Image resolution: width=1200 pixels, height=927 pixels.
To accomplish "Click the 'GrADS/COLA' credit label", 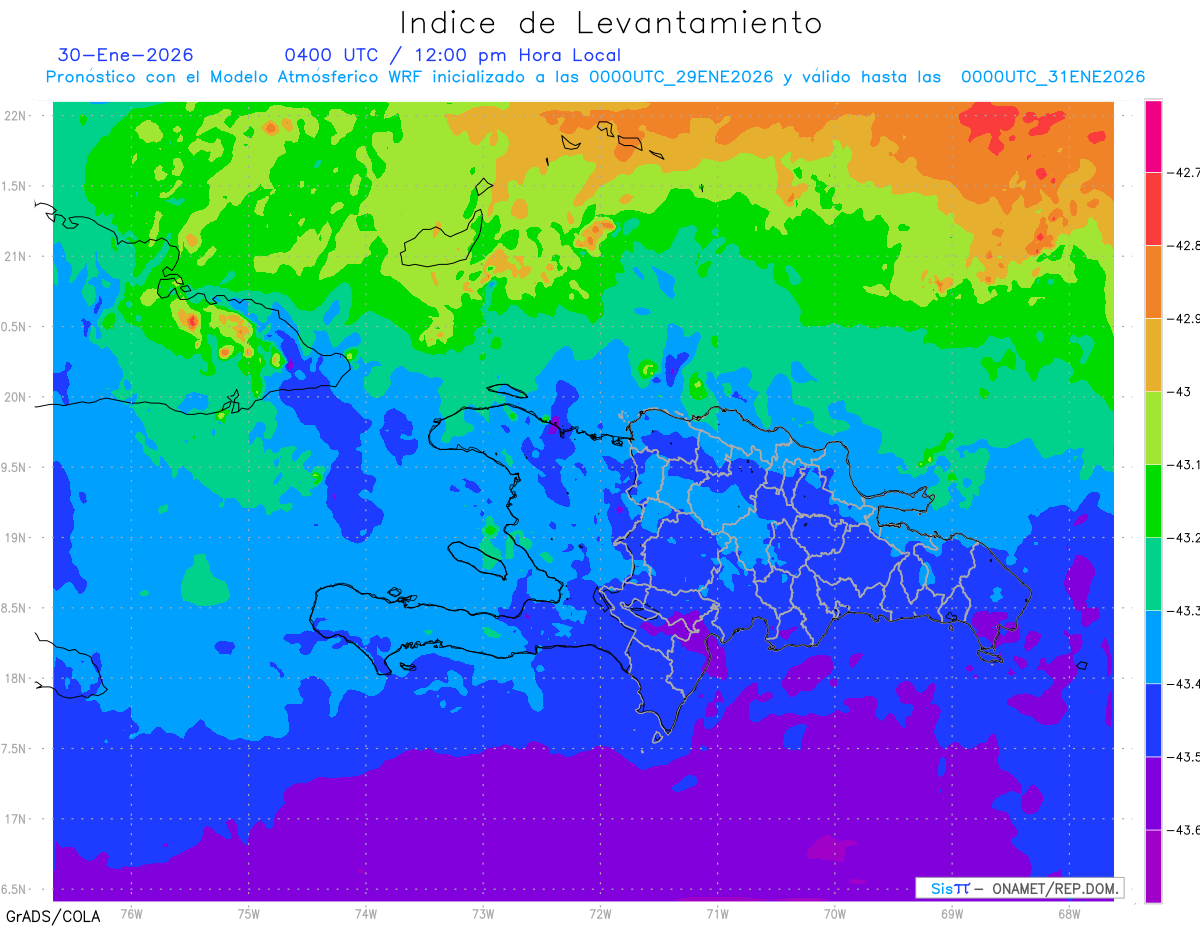I will tap(53, 916).
